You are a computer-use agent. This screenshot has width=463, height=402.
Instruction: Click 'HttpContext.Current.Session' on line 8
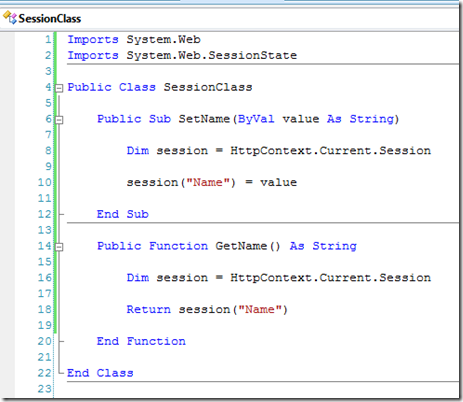click(x=330, y=151)
